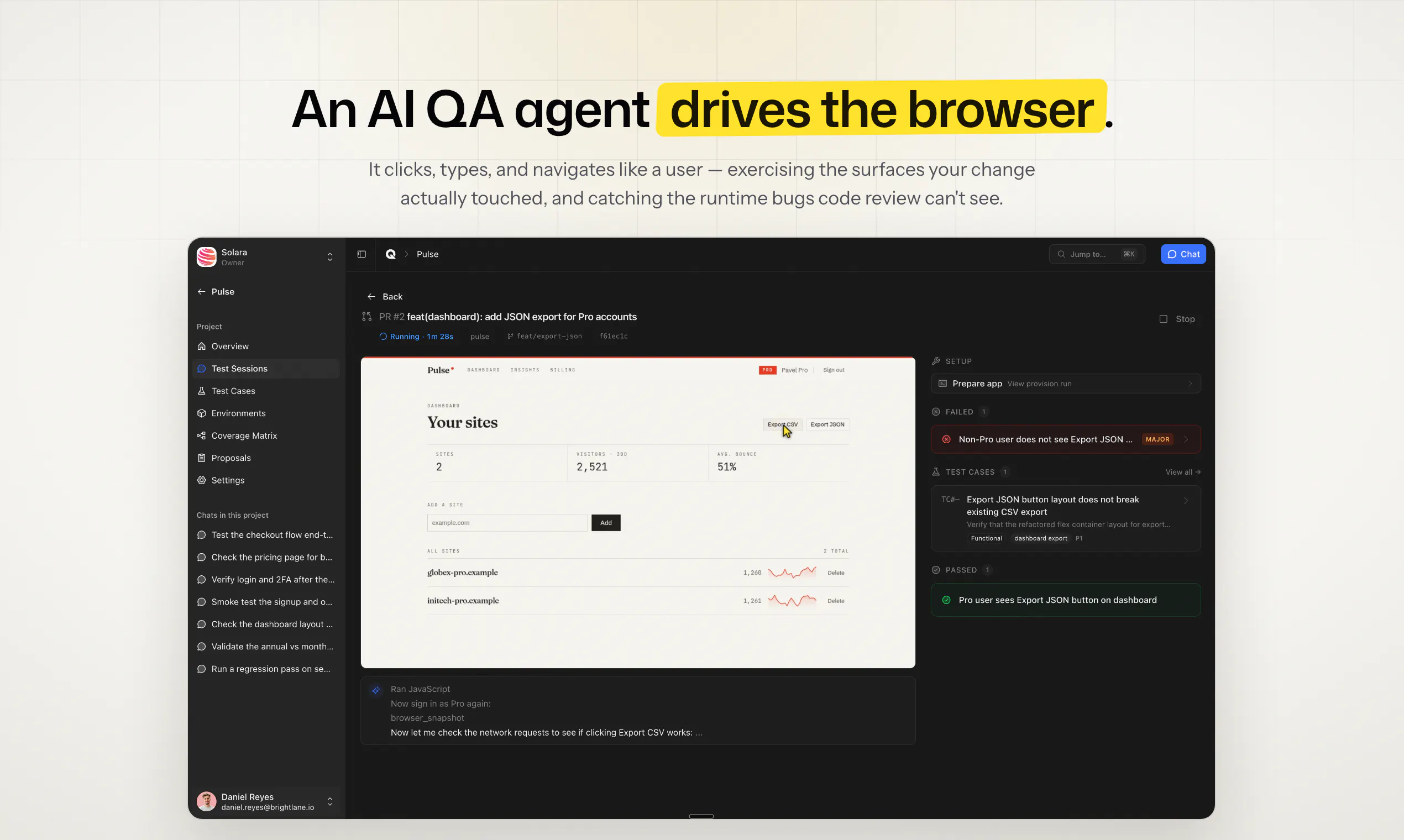Click the Environments cube icon
This screenshot has width=1404, height=840.
coord(201,413)
